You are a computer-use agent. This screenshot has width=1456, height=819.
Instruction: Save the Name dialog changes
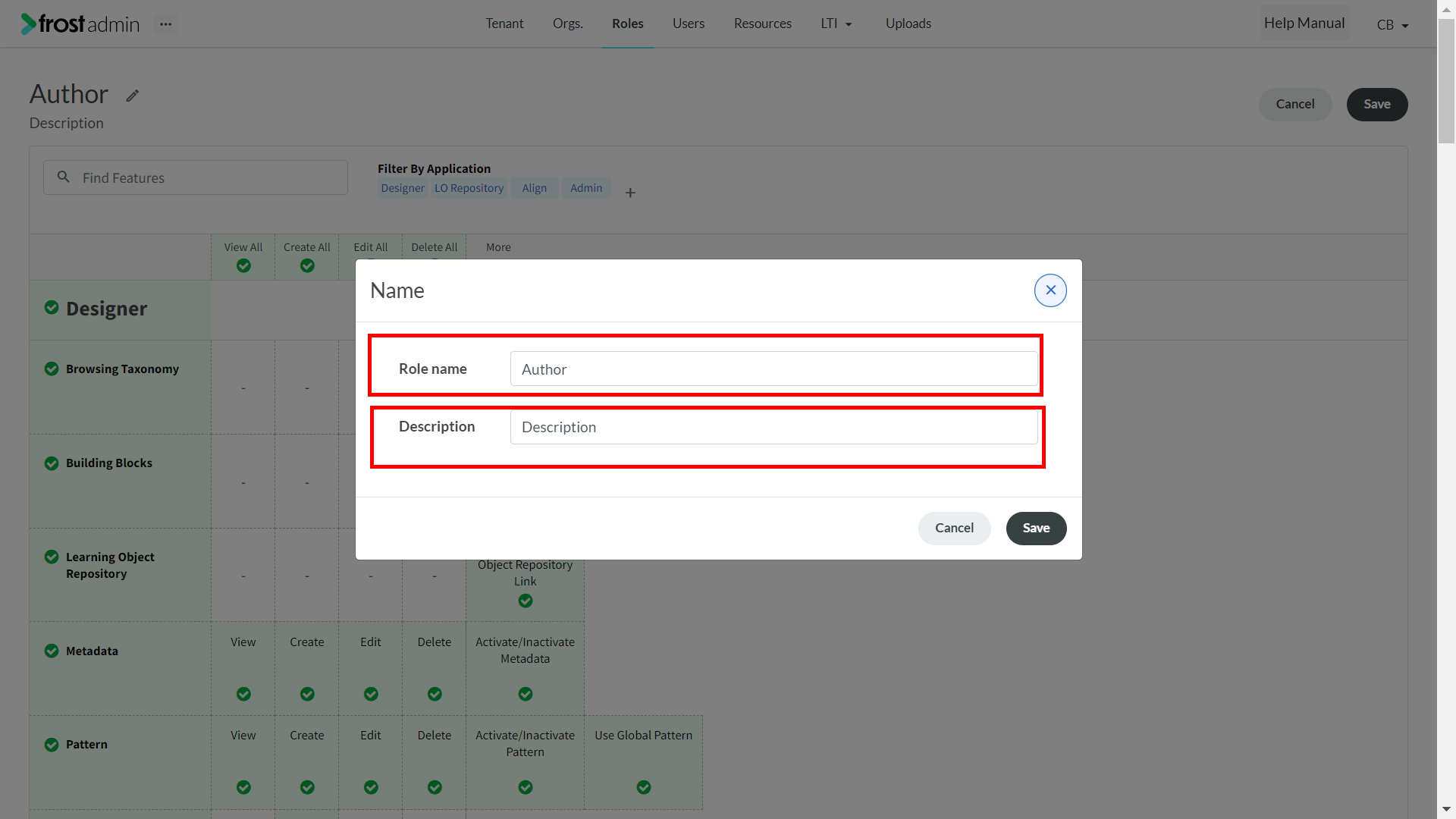tap(1036, 529)
